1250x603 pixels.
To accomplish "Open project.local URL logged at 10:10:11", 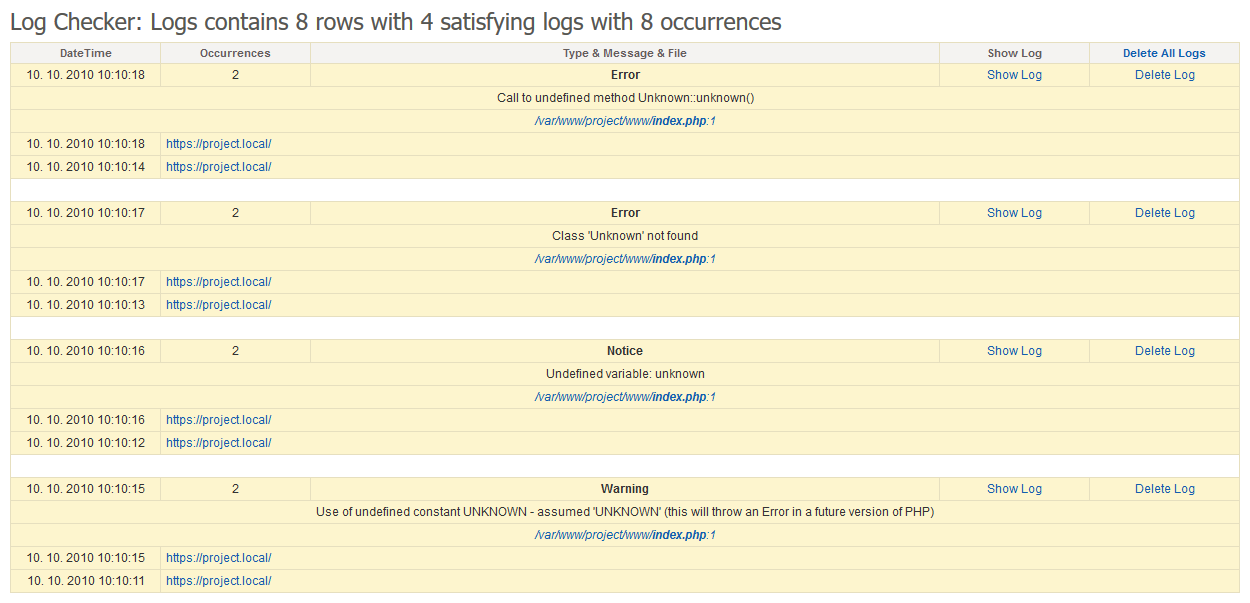I will (x=218, y=581).
